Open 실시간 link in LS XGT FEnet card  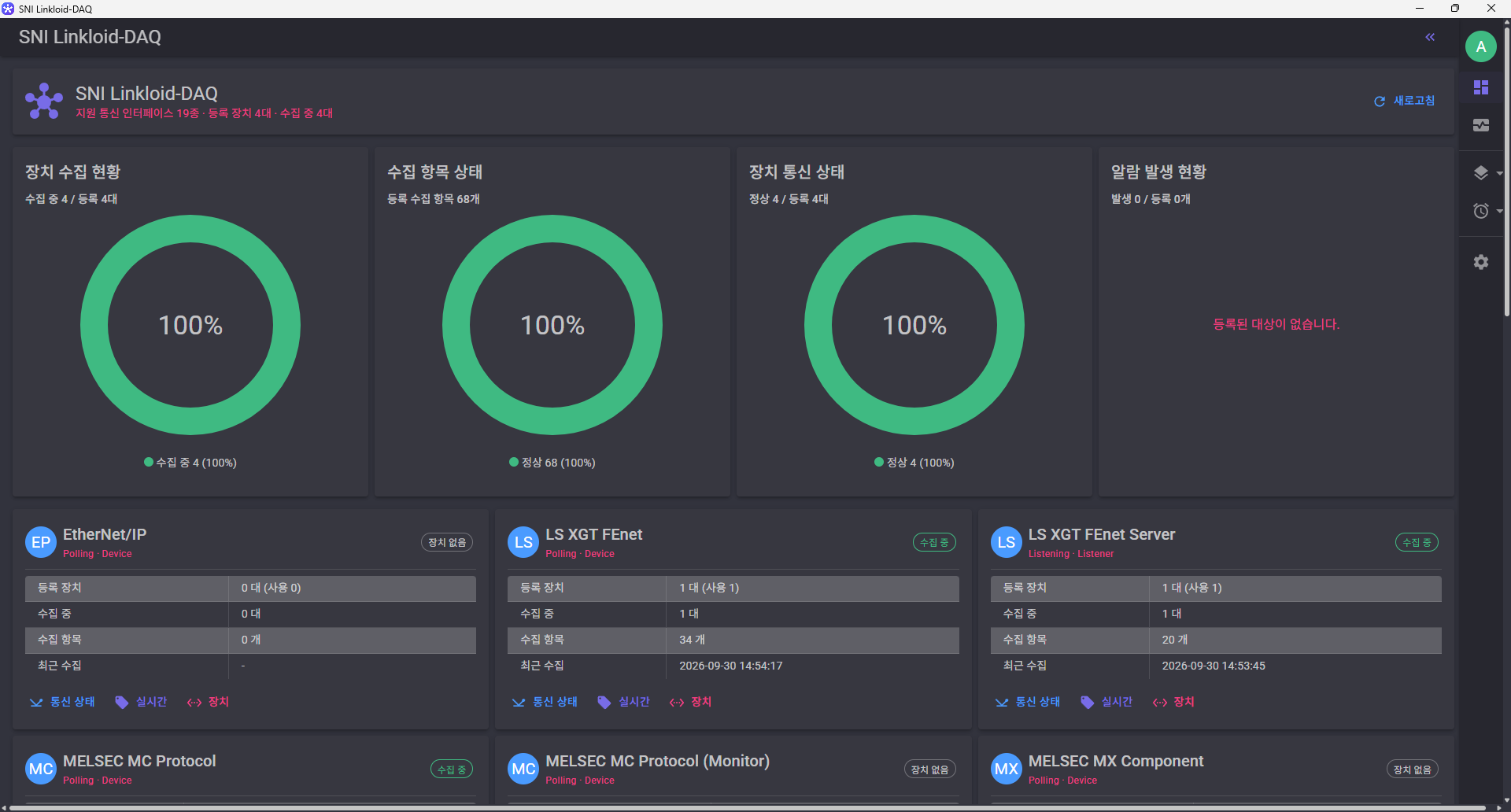point(623,702)
